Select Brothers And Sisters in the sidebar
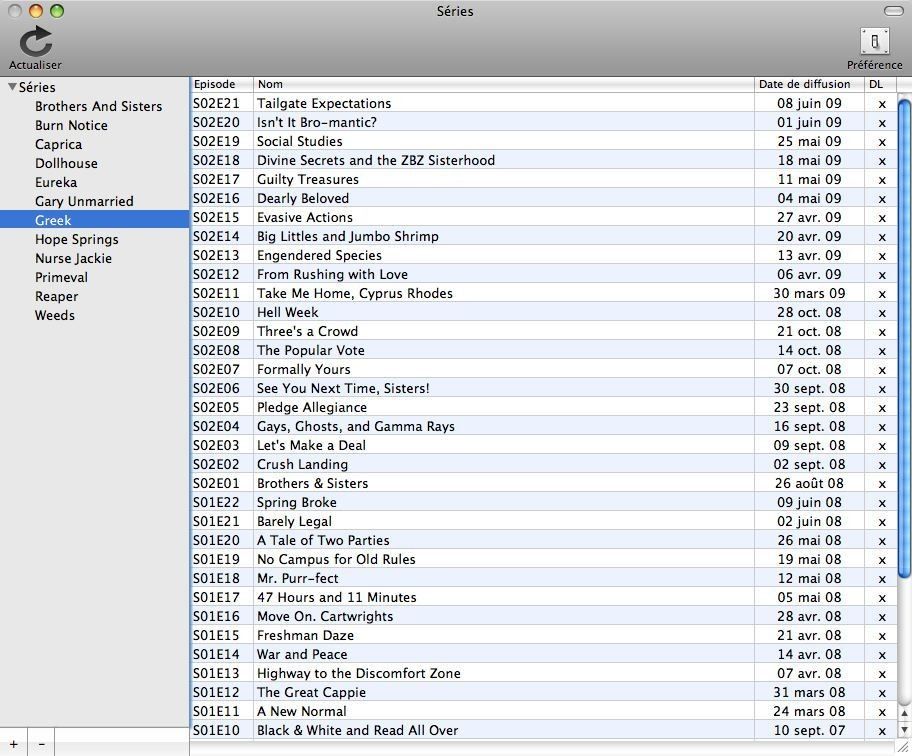The height and width of the screenshot is (756, 912). (96, 106)
